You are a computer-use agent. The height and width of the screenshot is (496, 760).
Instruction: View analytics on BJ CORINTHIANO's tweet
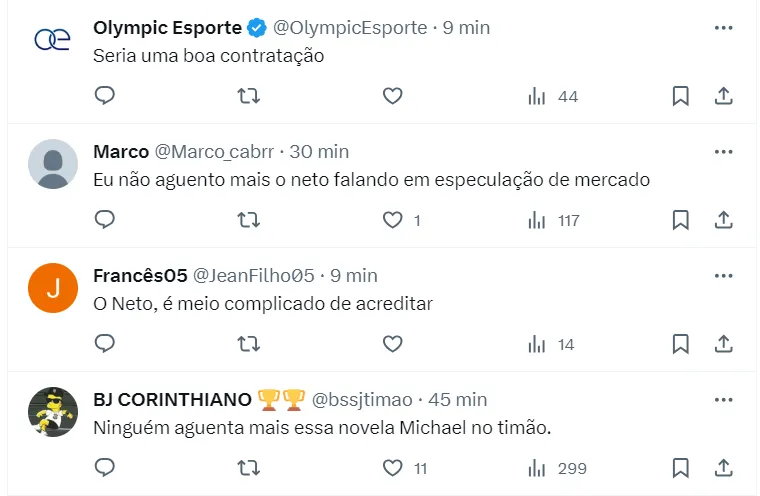click(x=537, y=468)
